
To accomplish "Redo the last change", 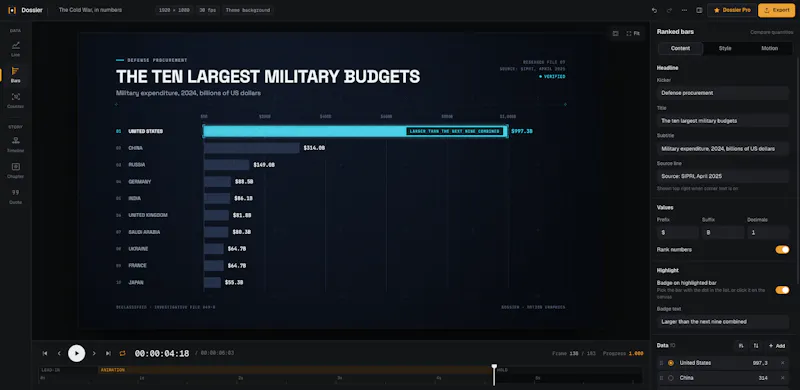I will pyautogui.click(x=669, y=10).
